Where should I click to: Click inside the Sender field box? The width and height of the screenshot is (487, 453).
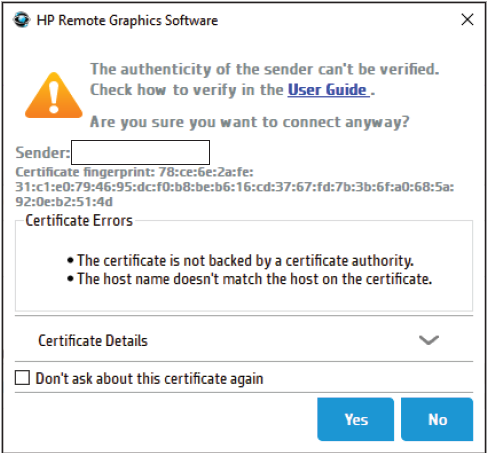coord(140,152)
